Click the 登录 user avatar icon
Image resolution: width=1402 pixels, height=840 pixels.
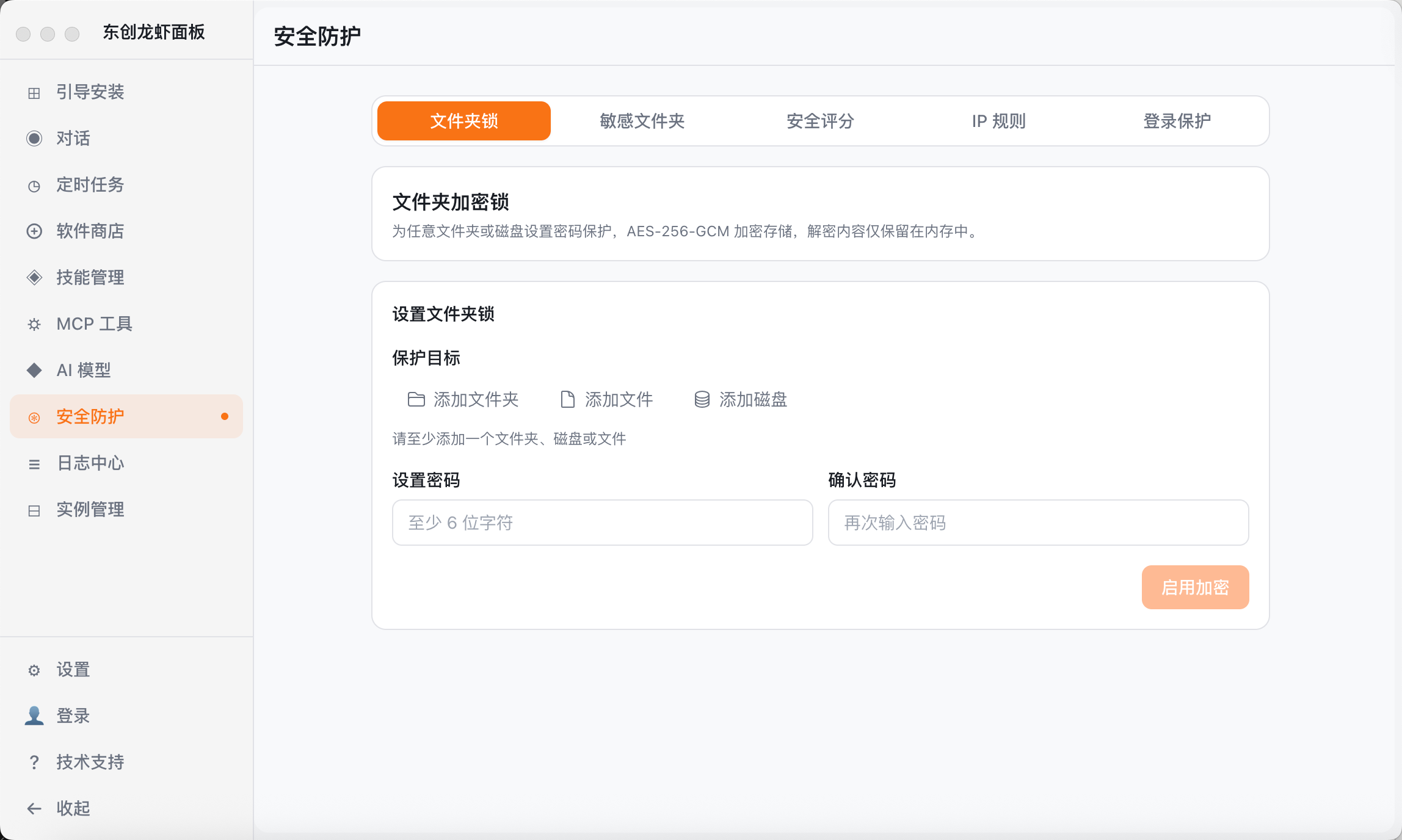point(34,715)
